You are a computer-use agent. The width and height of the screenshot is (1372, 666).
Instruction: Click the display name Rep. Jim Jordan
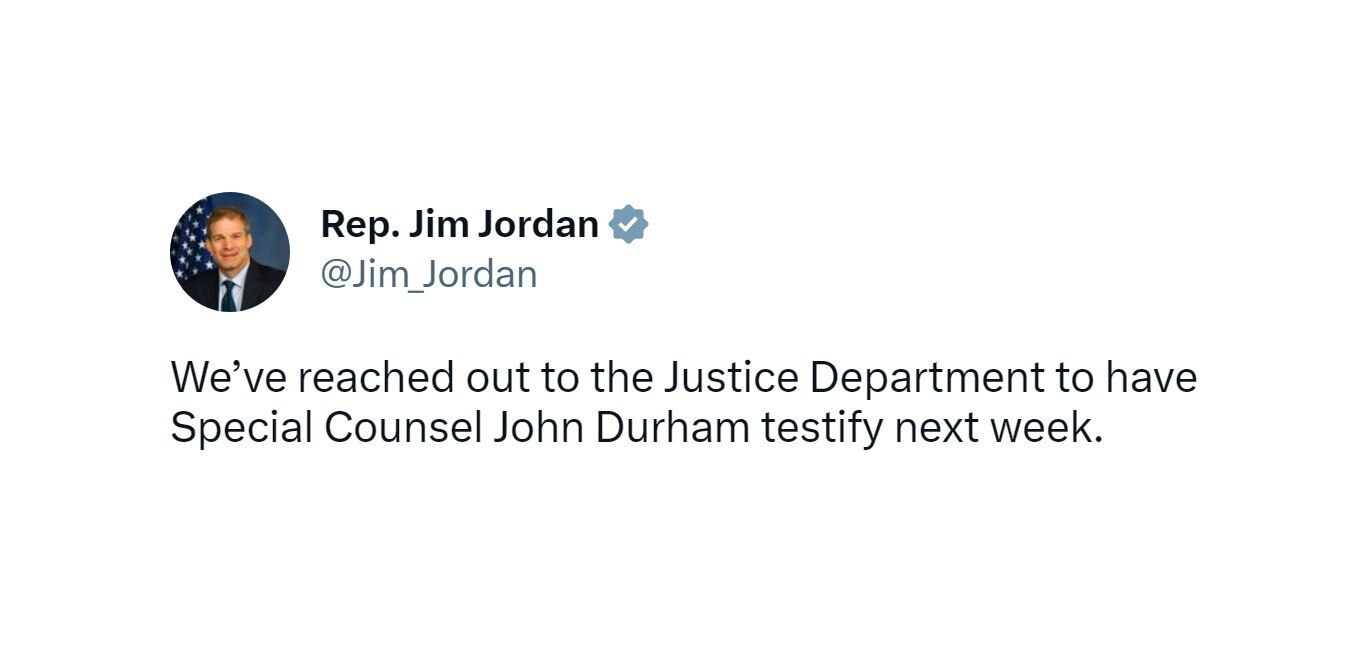[459, 224]
